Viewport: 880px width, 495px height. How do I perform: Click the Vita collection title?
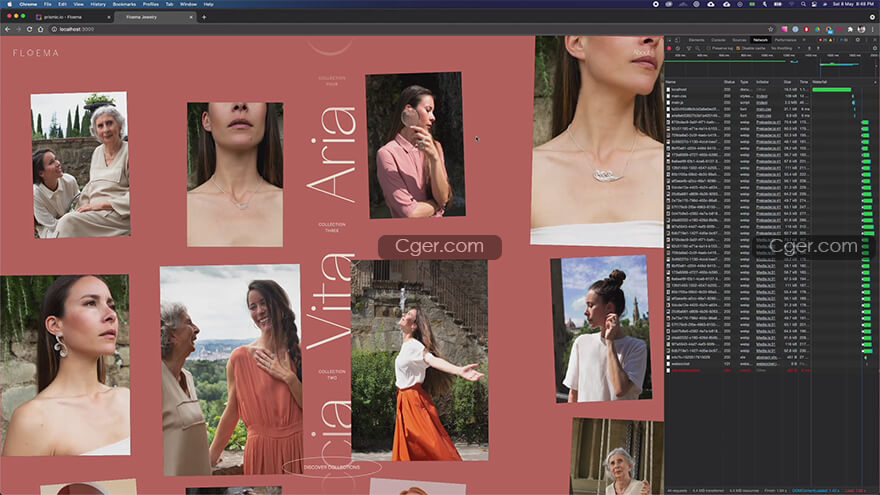pos(332,301)
